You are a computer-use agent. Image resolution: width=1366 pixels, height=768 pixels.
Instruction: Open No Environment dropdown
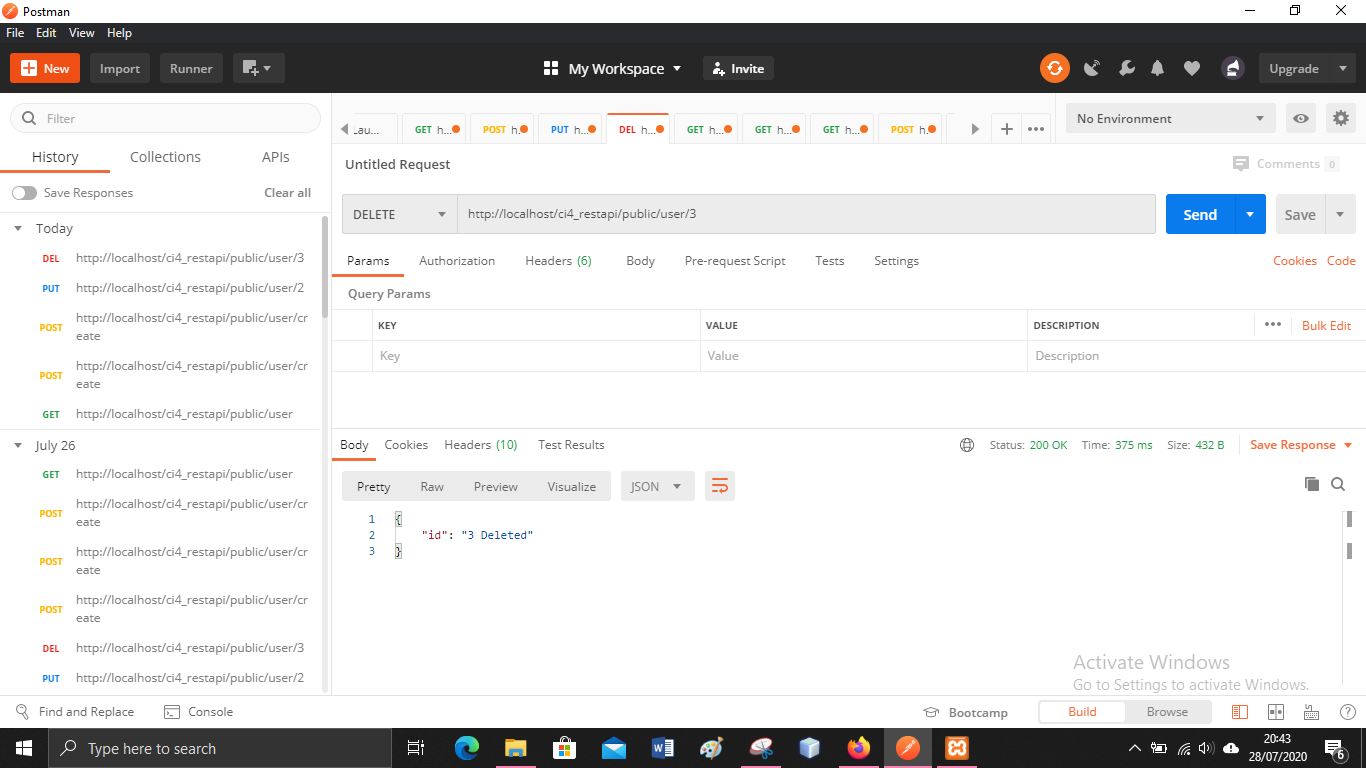pos(1171,118)
